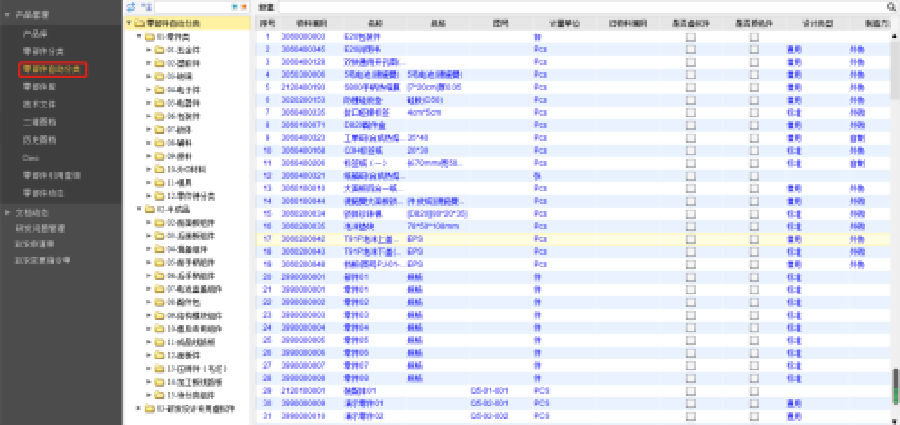Click the folder icon of root 零部件自由分类
Image resolution: width=900 pixels, height=425 pixels.
[x=139, y=24]
